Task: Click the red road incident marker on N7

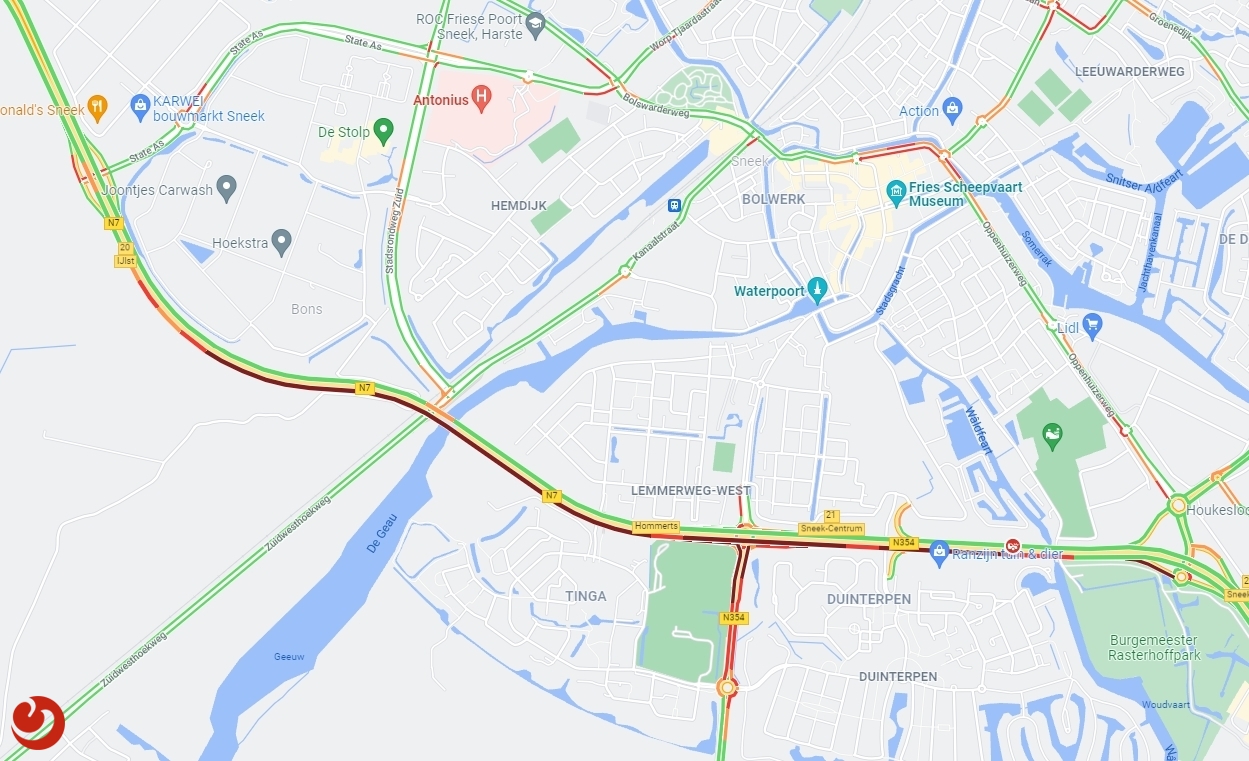Action: tap(1012, 546)
